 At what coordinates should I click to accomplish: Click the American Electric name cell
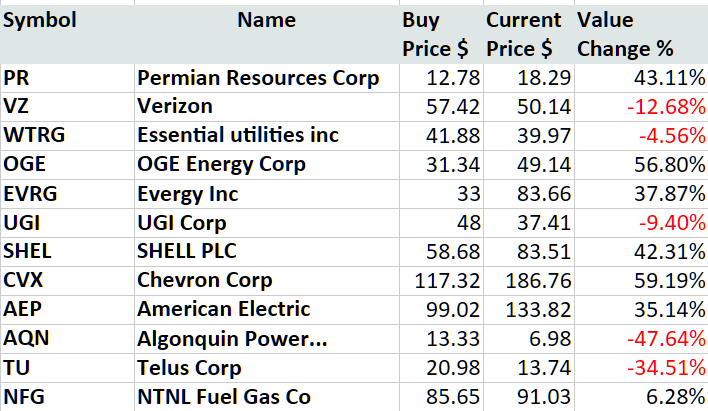point(224,309)
